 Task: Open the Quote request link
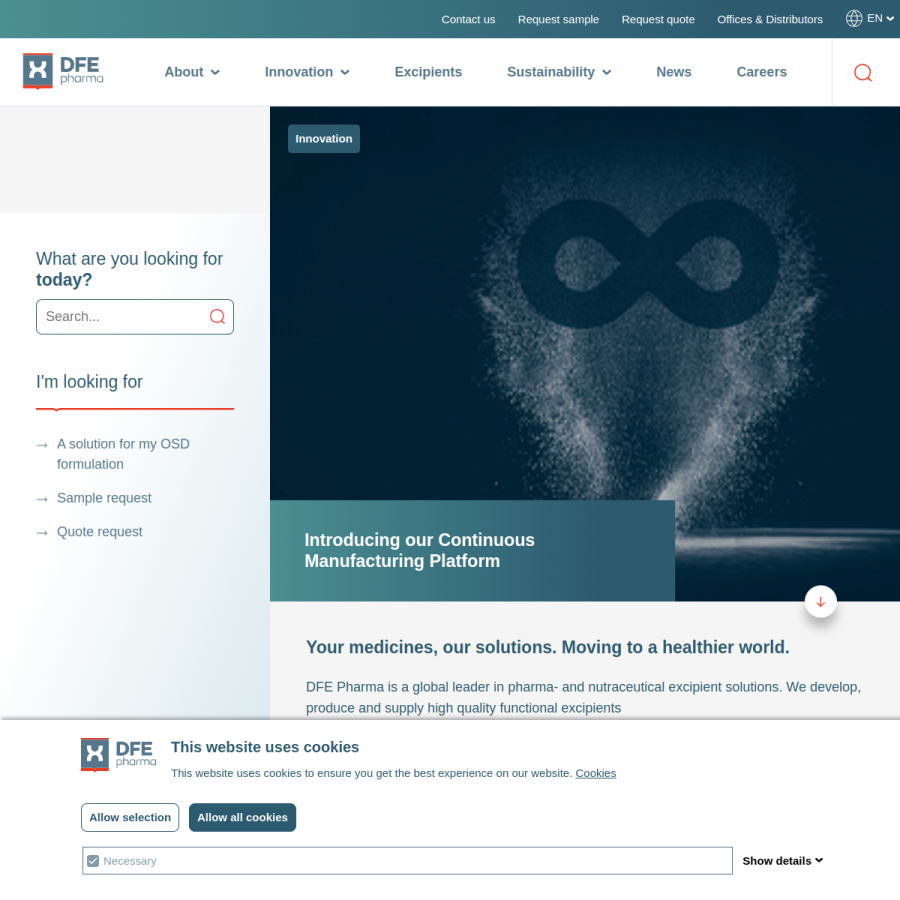tap(99, 532)
